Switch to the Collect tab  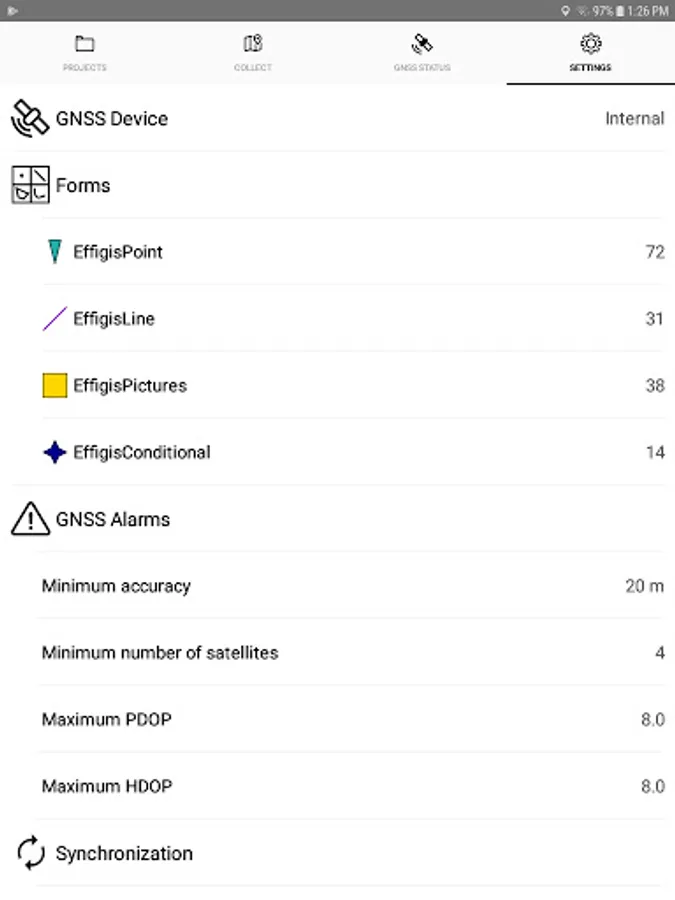click(253, 53)
